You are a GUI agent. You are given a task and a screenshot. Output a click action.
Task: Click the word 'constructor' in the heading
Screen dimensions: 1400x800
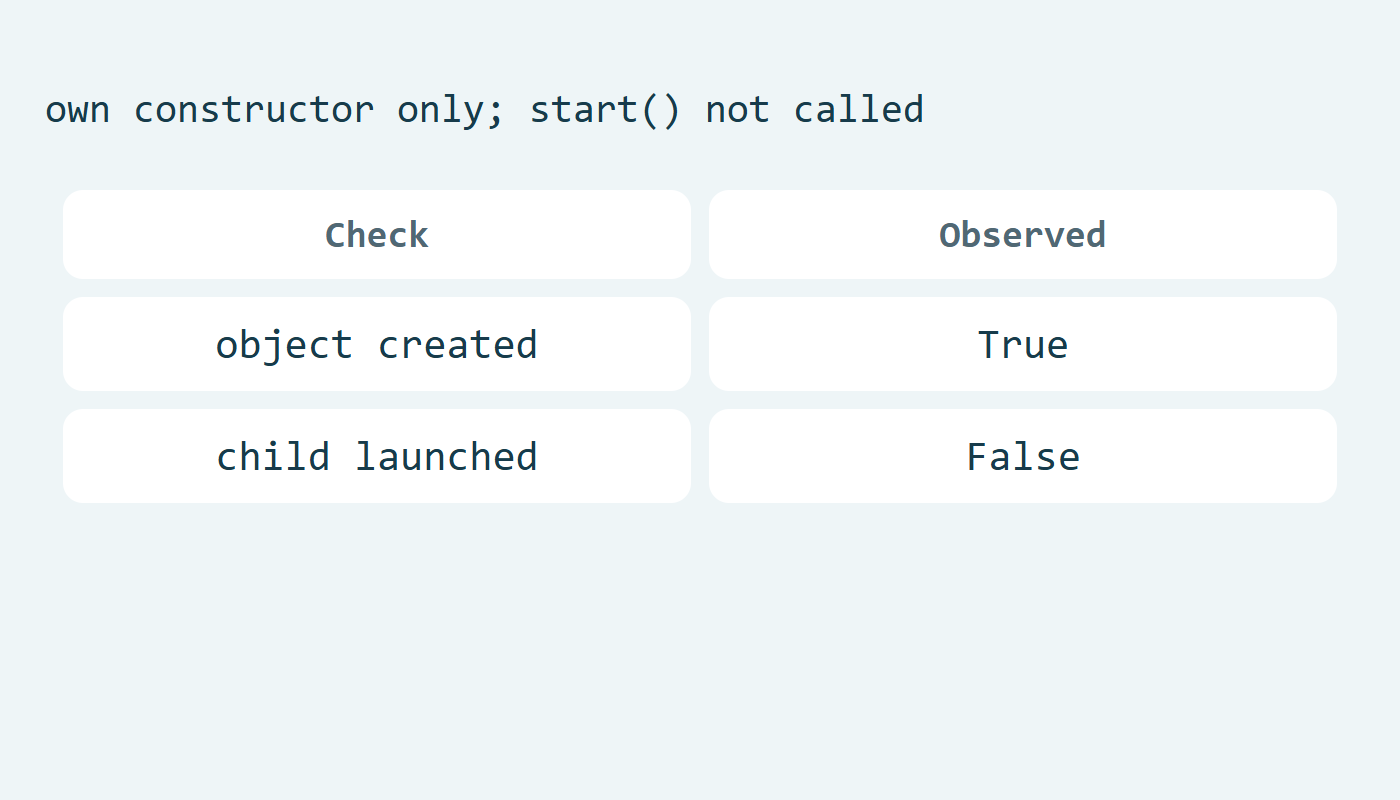point(254,110)
